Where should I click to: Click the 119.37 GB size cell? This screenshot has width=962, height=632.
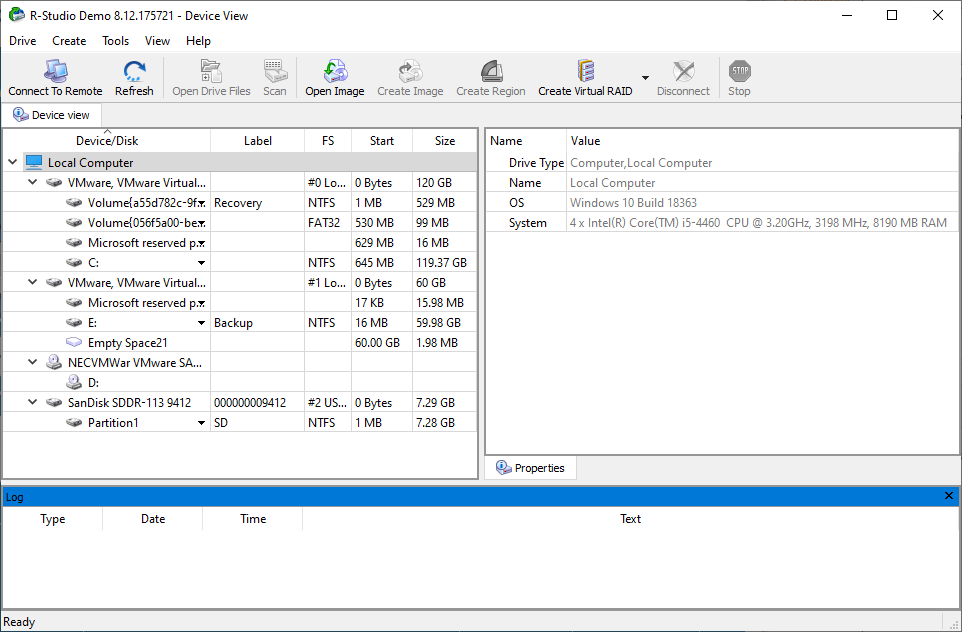coord(445,263)
